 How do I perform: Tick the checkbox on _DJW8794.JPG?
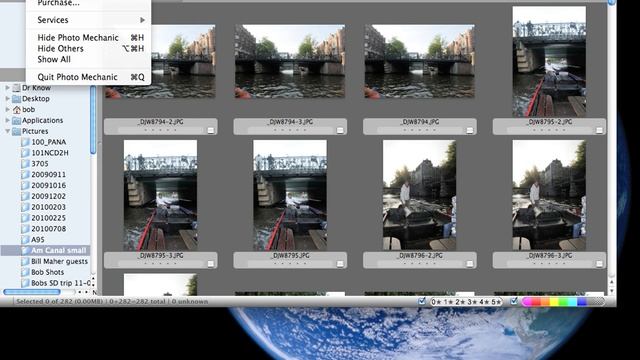(x=470, y=131)
